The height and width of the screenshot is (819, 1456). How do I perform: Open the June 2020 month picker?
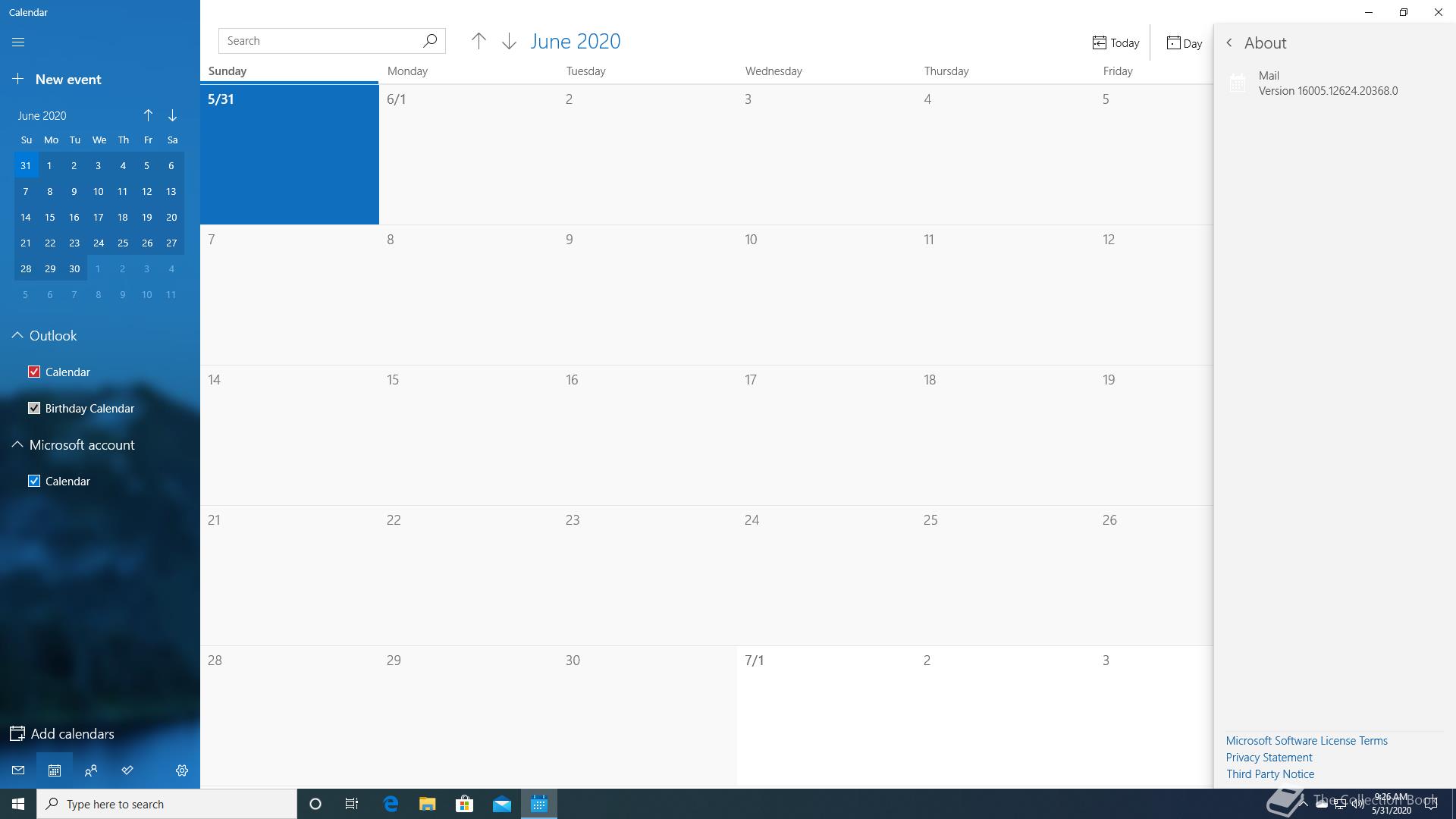tap(576, 41)
